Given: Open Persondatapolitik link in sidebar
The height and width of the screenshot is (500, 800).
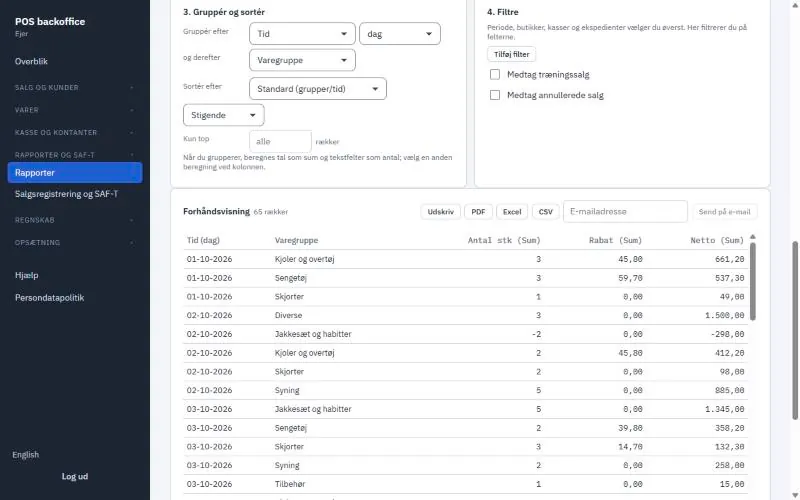Looking at the screenshot, I should pos(49,297).
